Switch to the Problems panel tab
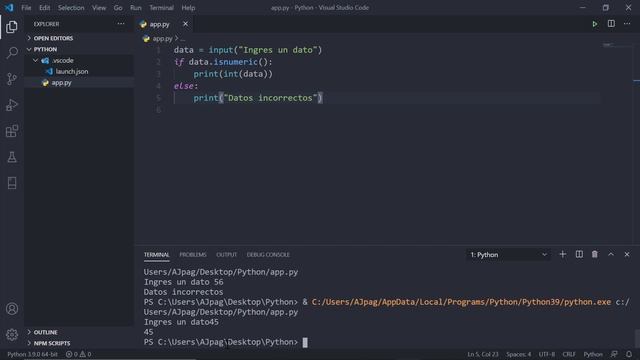The width and height of the screenshot is (640, 360). tap(193, 254)
